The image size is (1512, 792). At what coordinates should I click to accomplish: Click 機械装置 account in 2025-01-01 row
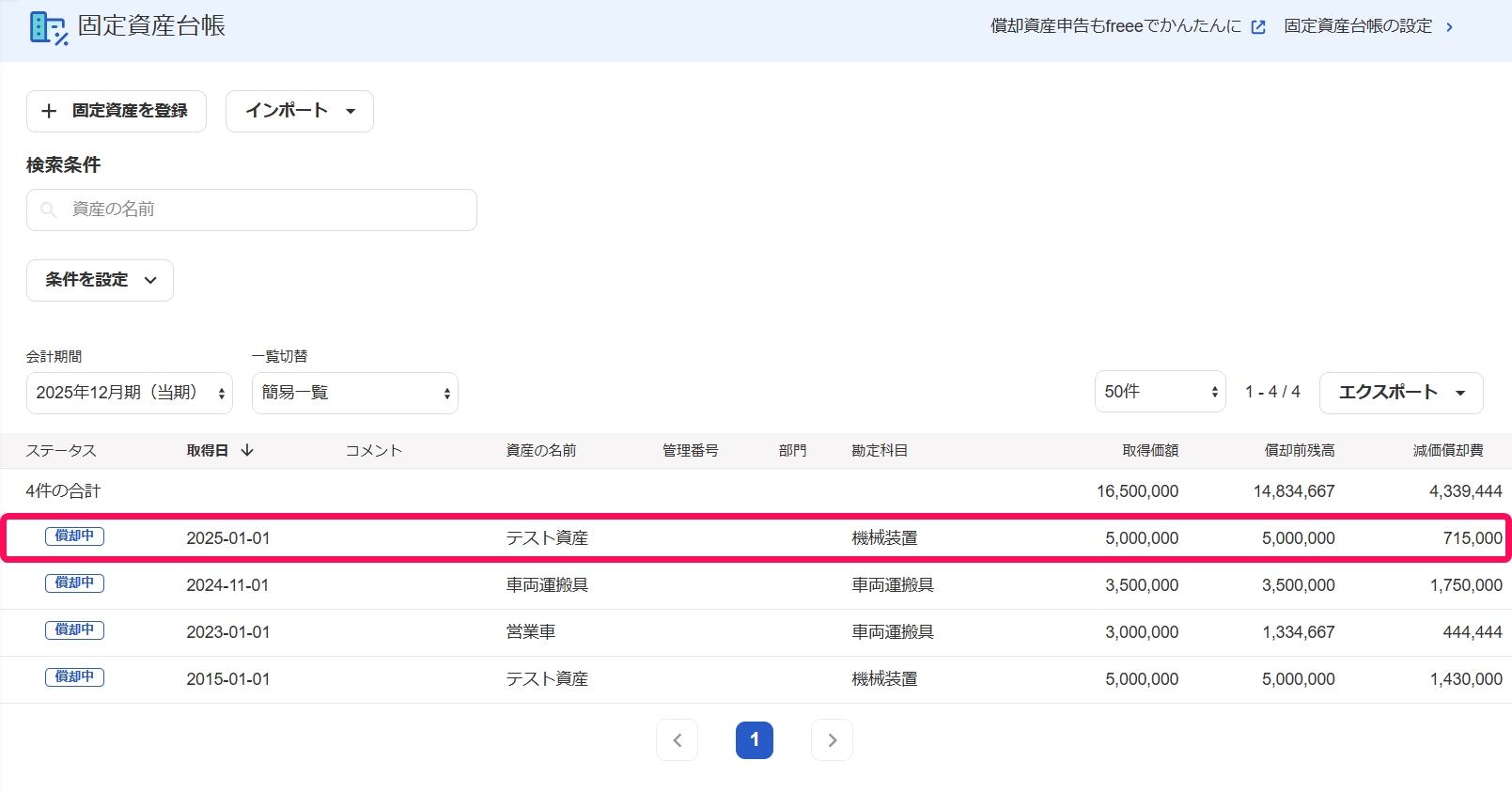click(x=885, y=538)
